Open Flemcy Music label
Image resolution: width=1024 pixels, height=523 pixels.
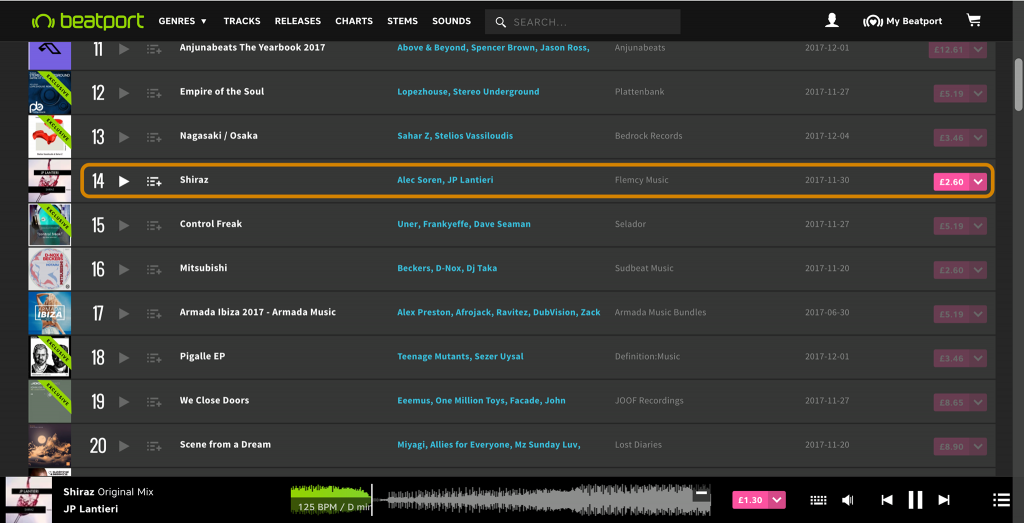pyautogui.click(x=641, y=180)
